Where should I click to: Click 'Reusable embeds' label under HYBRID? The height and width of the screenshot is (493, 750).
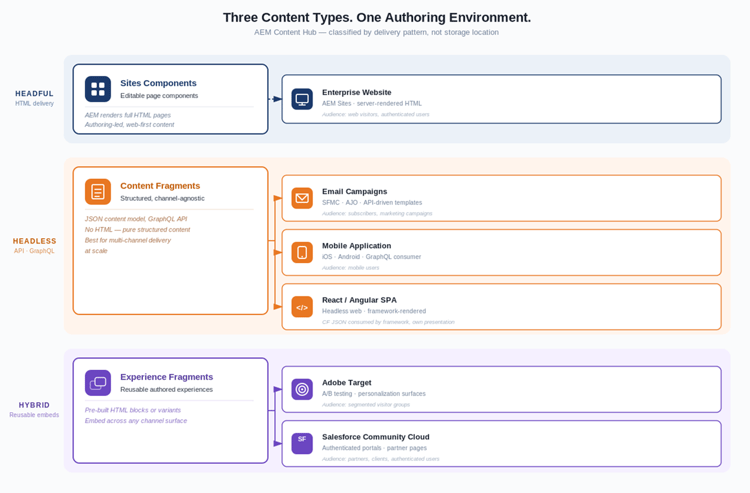[34, 415]
